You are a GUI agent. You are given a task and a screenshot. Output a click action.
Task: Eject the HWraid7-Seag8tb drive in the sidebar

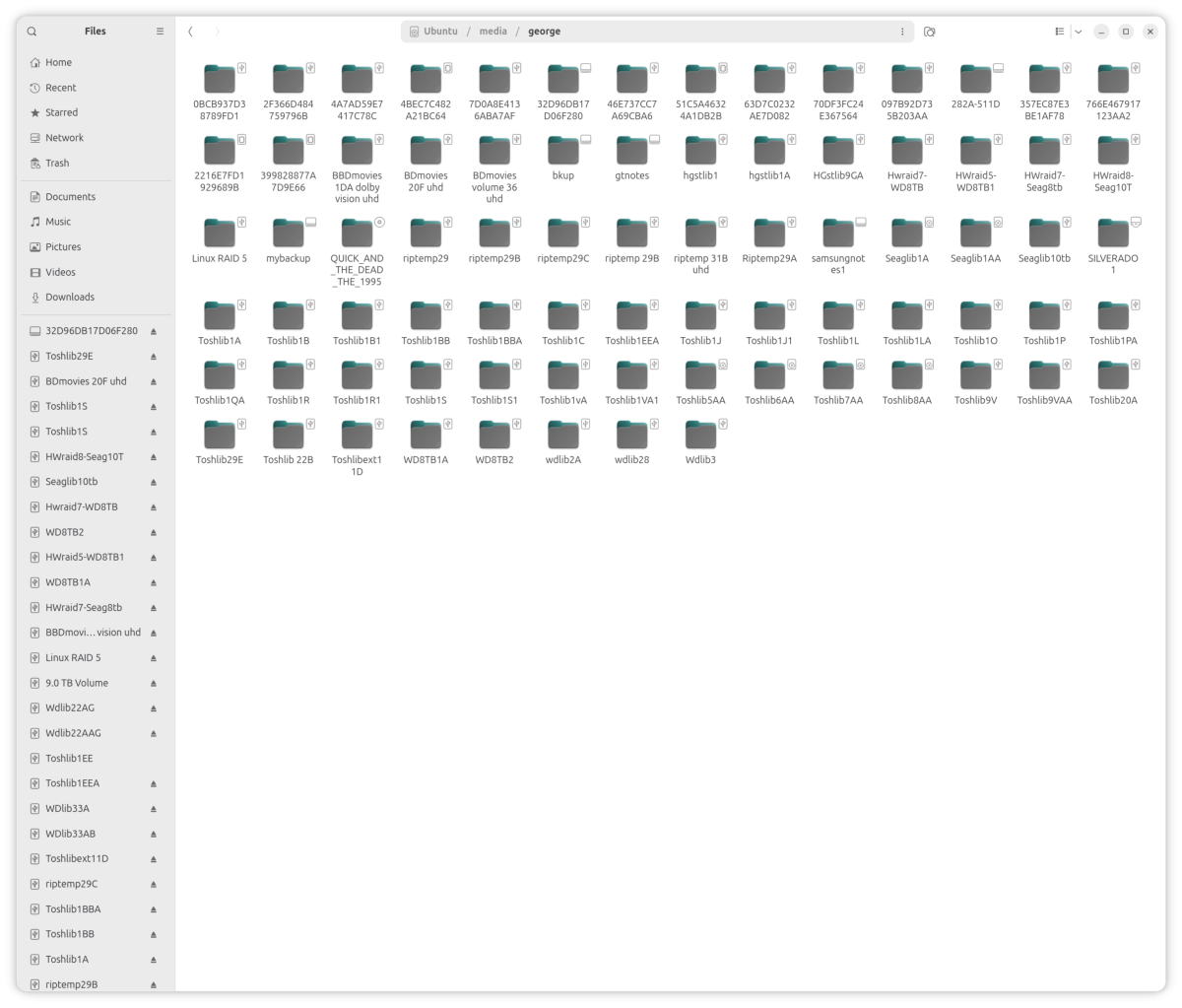[x=153, y=607]
